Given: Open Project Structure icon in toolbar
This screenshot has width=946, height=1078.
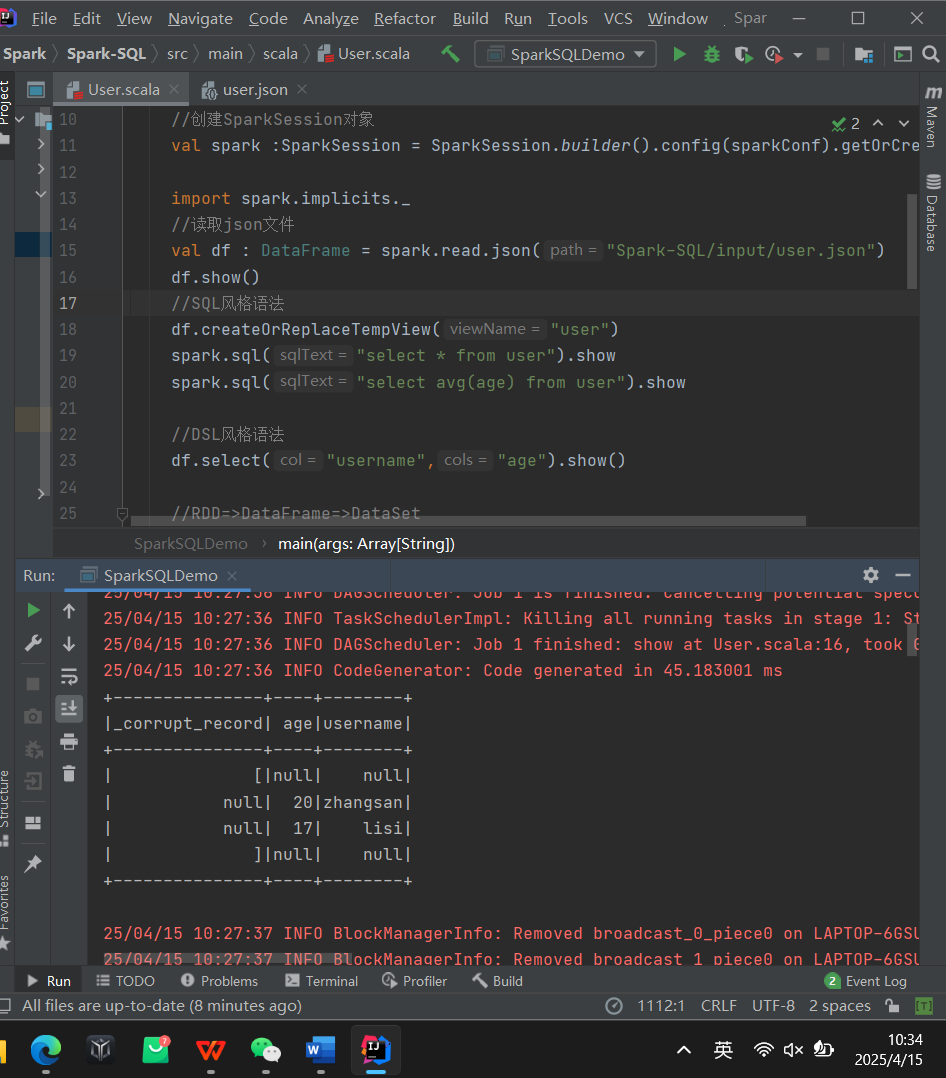Looking at the screenshot, I should click(x=864, y=54).
